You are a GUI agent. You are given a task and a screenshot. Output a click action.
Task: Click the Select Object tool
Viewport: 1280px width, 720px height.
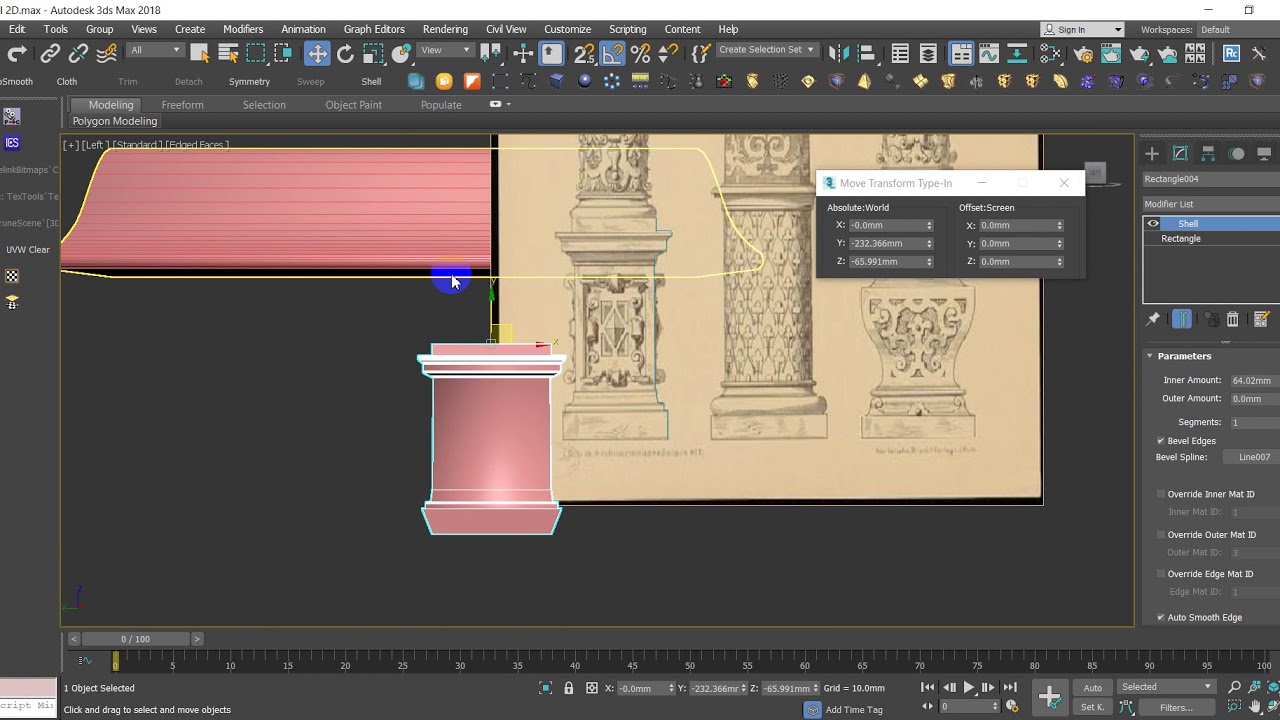tap(200, 54)
